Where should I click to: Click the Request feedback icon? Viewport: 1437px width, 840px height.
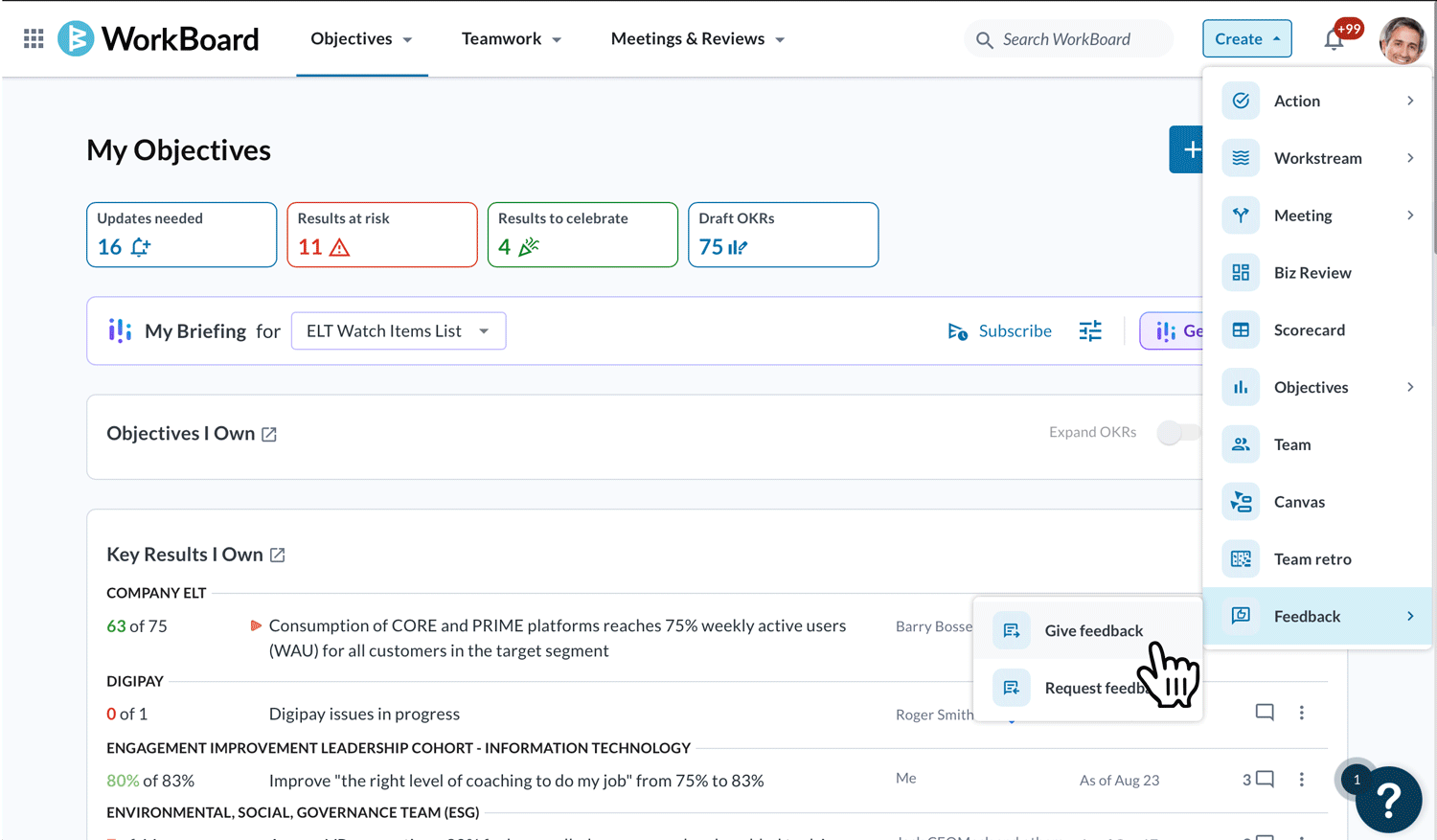coord(1012,688)
